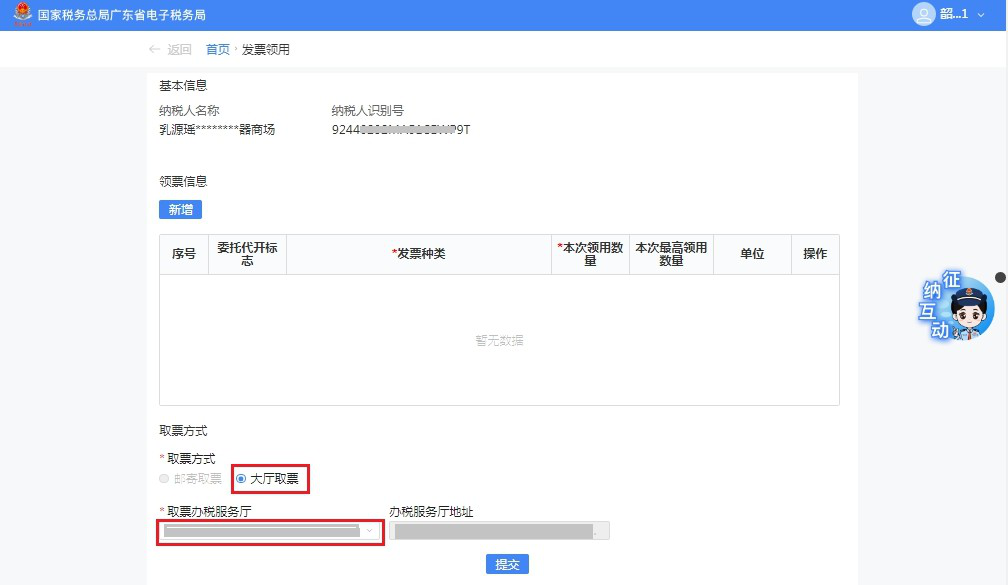Click the taxpayer name 乳源瑶********器商场
Viewport: 1008px width, 585px height.
click(217, 130)
